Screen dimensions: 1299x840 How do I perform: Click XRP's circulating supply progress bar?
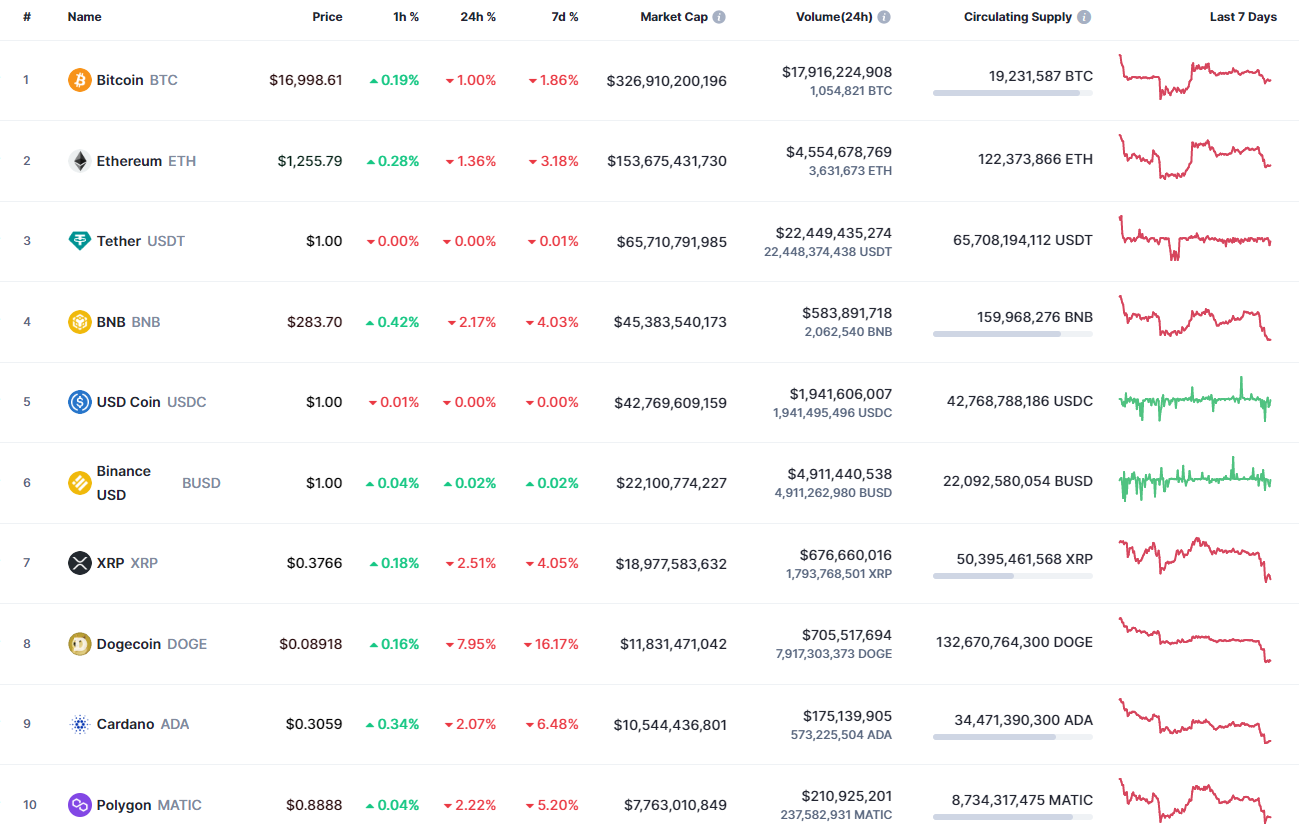point(1012,575)
